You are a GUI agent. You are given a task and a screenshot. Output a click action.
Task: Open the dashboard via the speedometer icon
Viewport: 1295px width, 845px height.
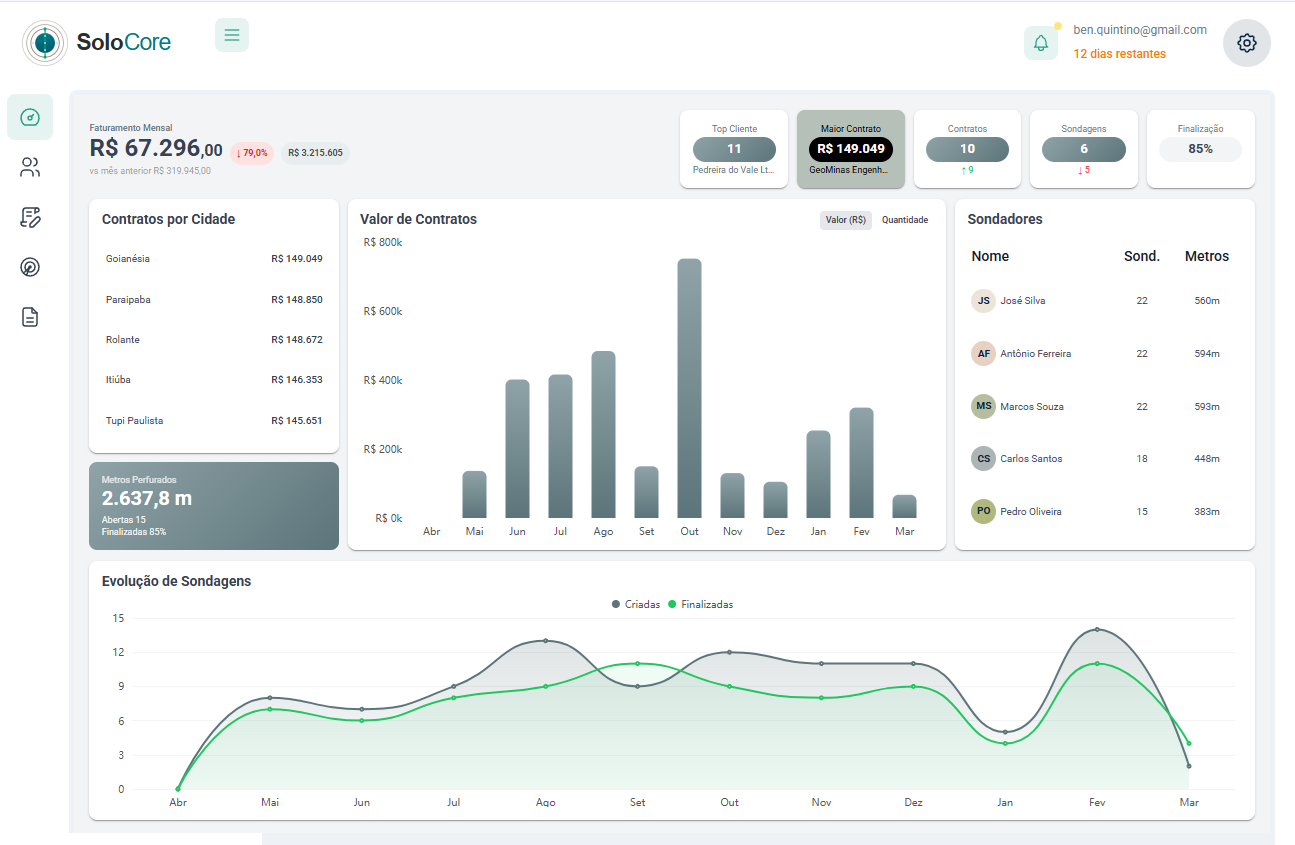[30, 117]
